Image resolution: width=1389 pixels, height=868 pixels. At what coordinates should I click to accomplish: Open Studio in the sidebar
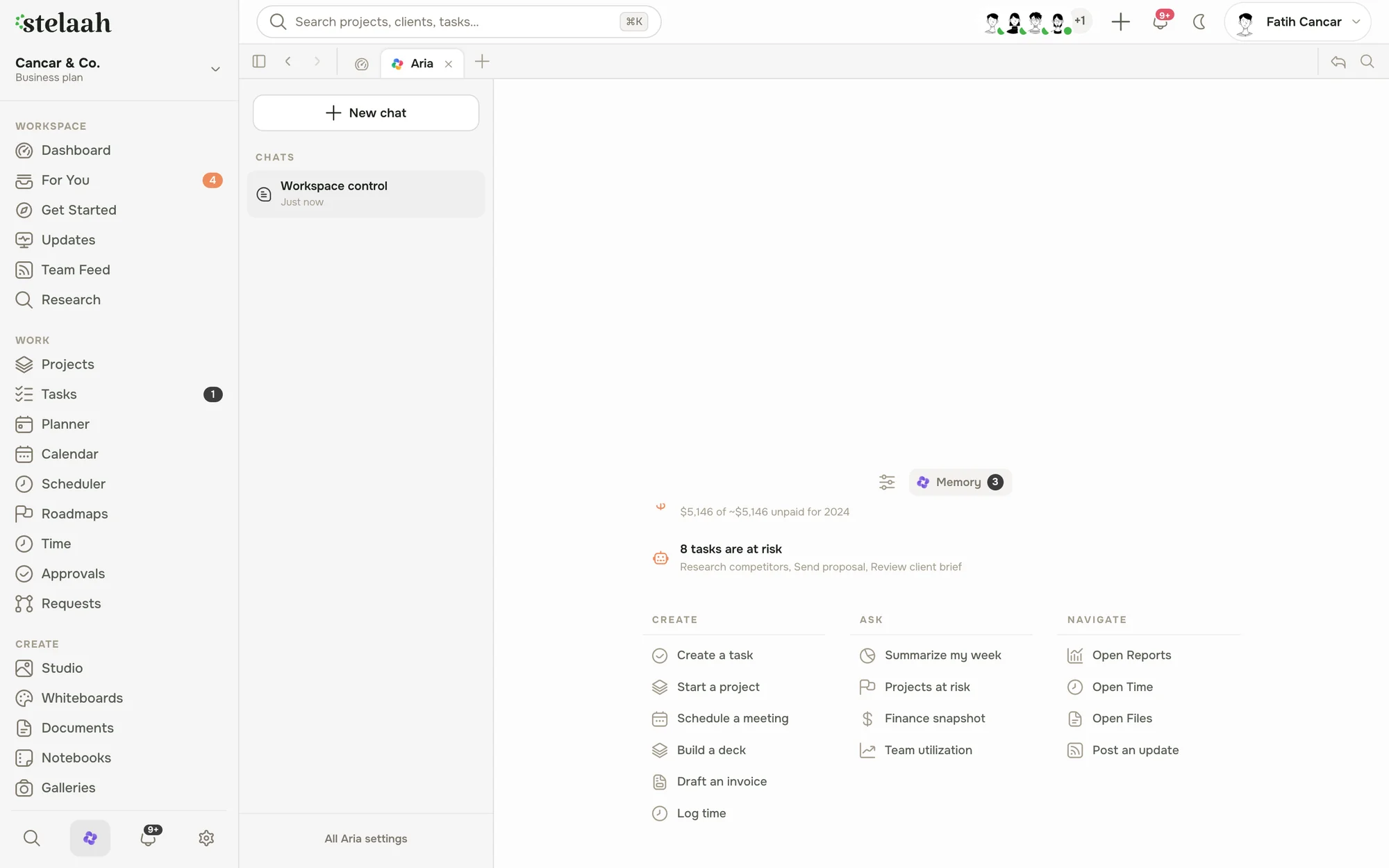pyautogui.click(x=119, y=667)
